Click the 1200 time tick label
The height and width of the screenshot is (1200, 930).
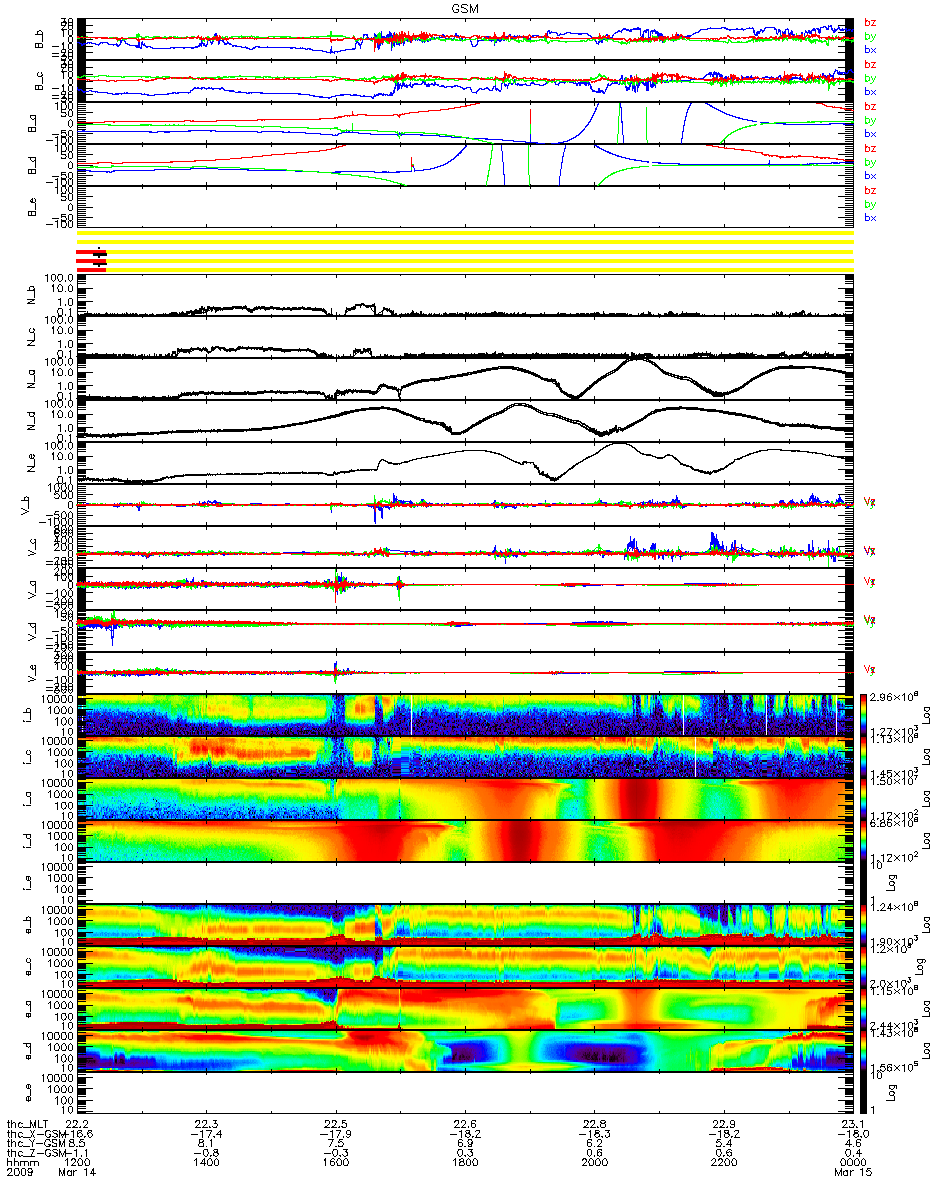coord(78,1164)
